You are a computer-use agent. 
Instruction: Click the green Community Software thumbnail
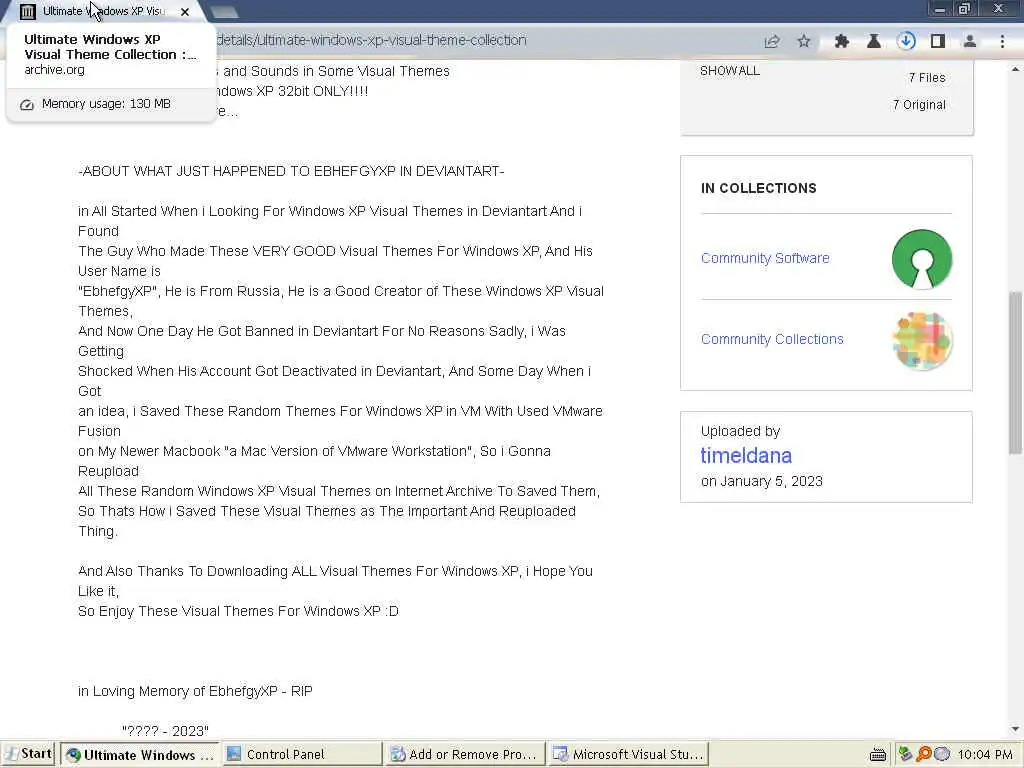point(921,259)
